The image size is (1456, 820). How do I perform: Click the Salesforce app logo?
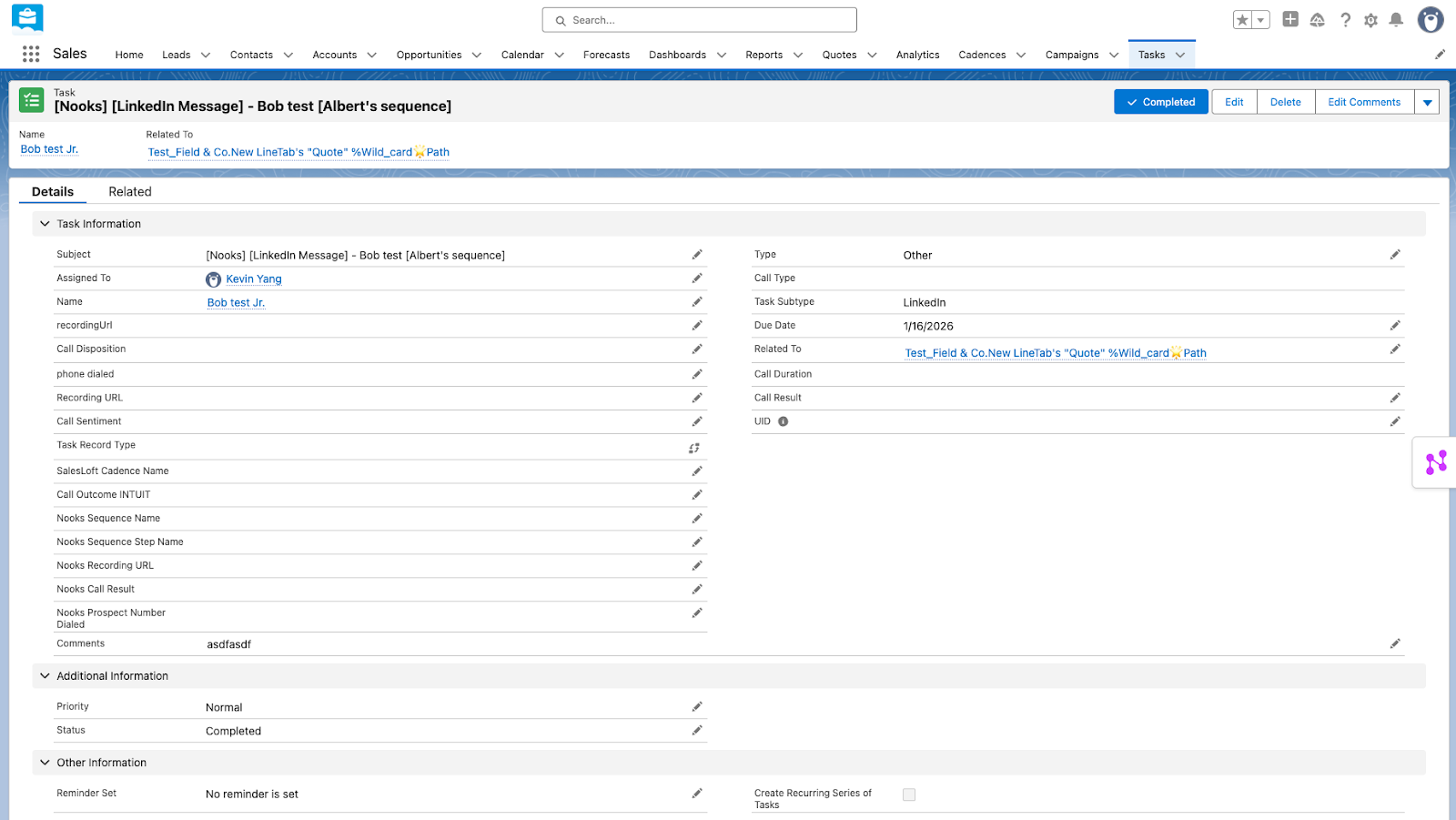click(x=27, y=17)
